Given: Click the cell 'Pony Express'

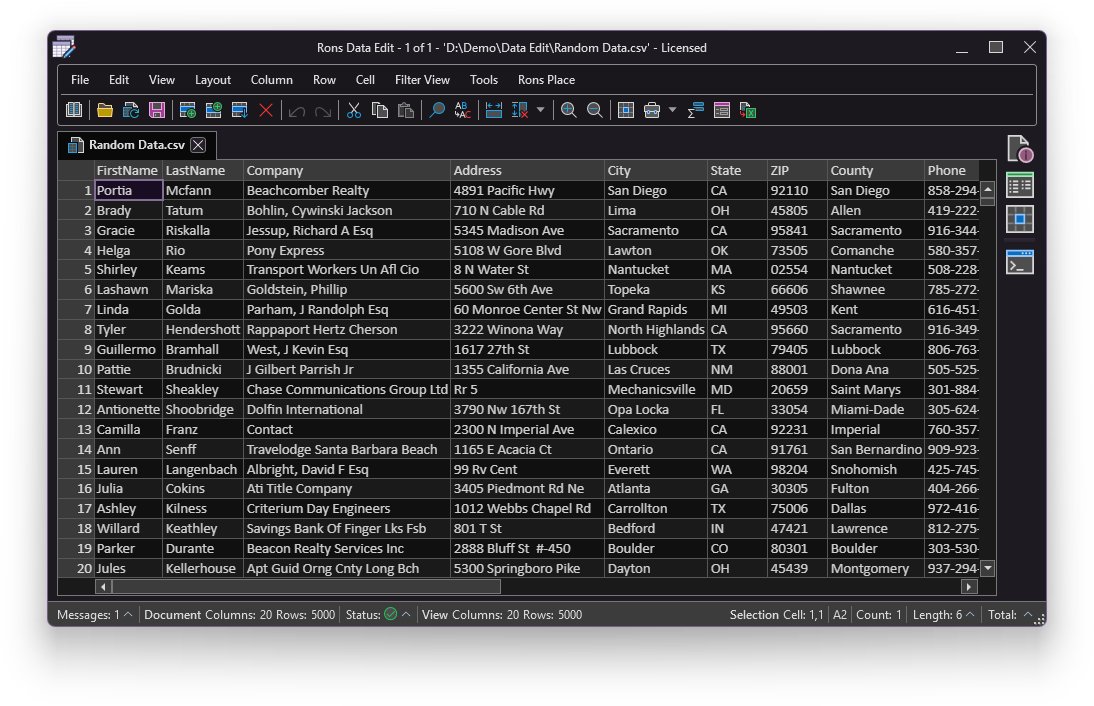Looking at the screenshot, I should tap(347, 250).
